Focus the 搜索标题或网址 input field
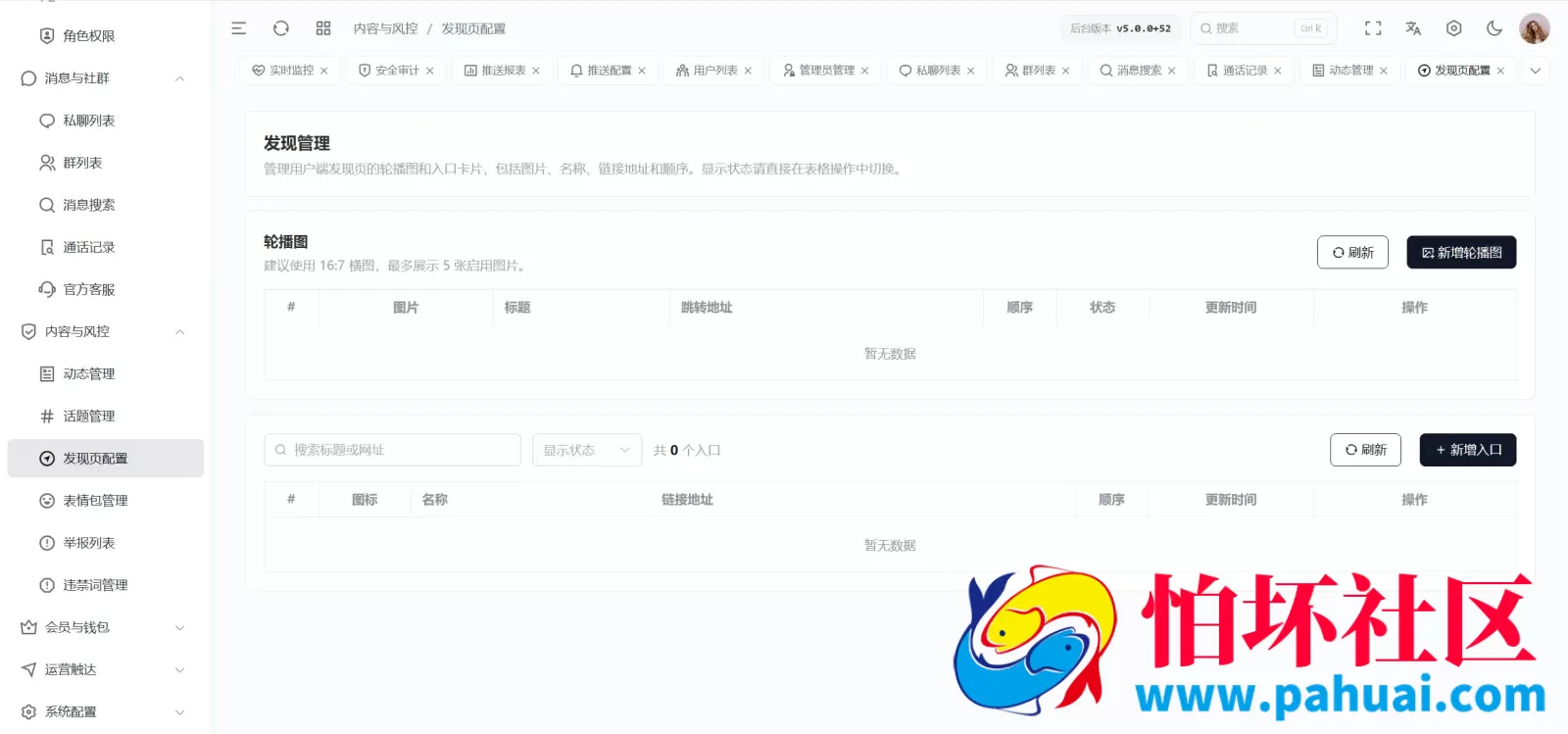This screenshot has height=734, width=1568. click(392, 450)
